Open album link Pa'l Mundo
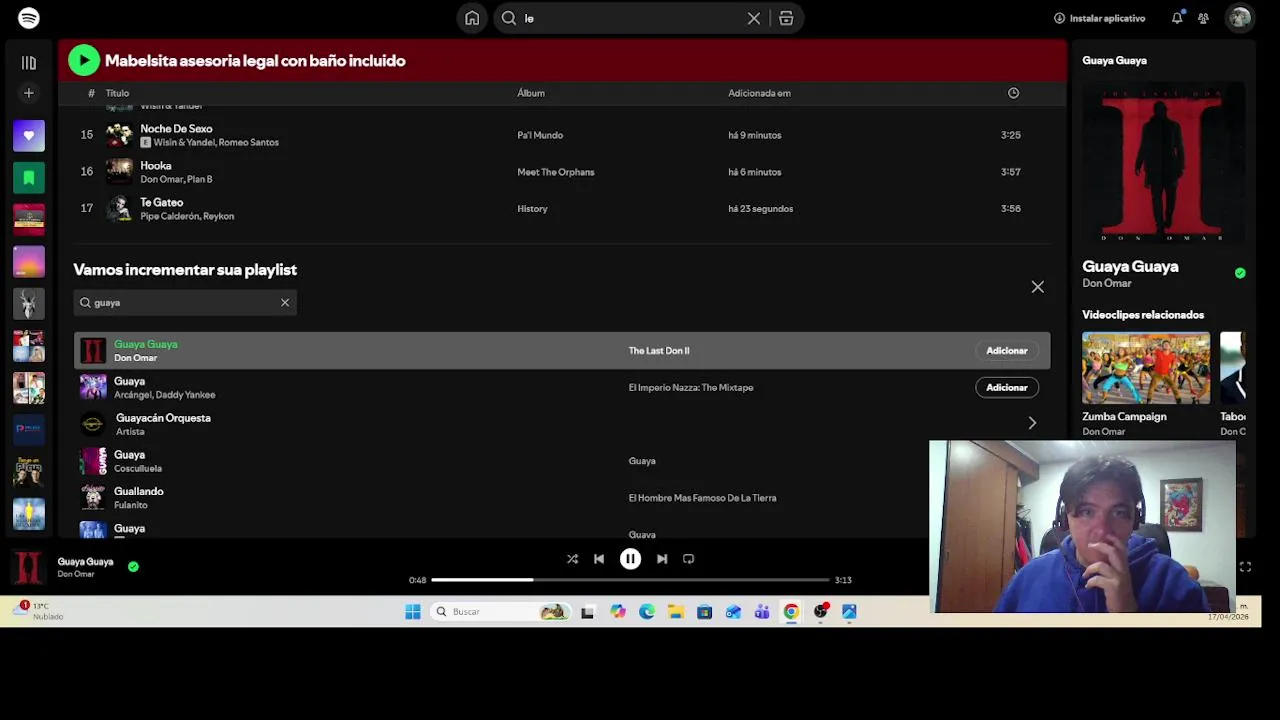The image size is (1280, 720). point(540,135)
